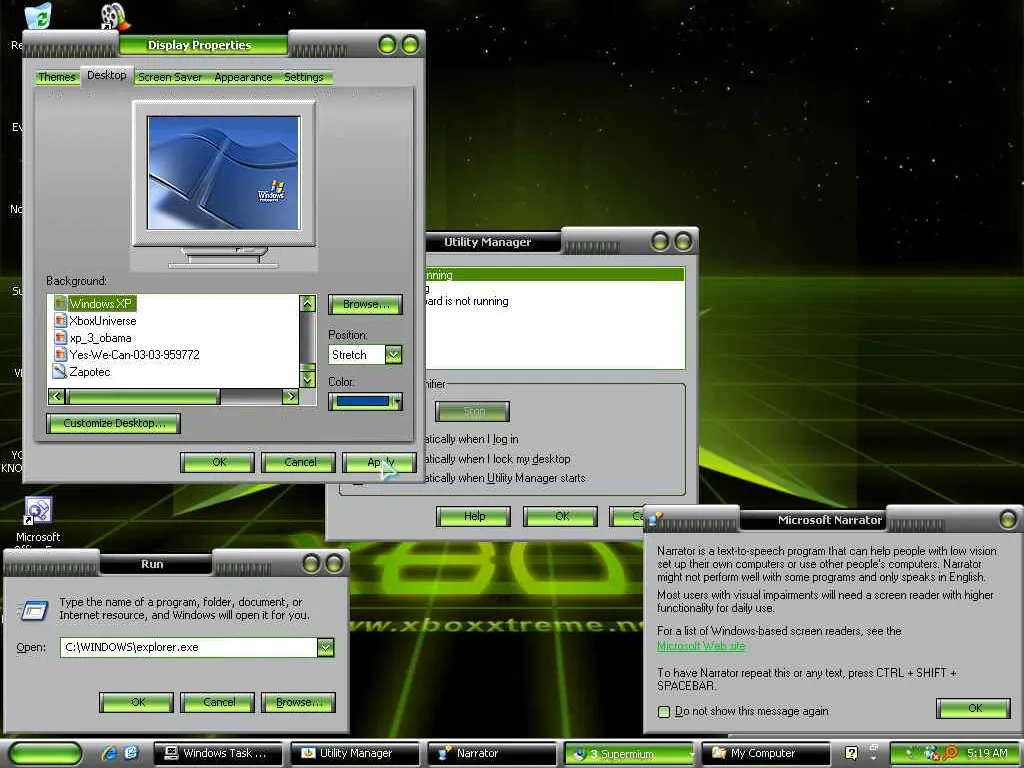Image resolution: width=1024 pixels, height=768 pixels.
Task: Open the desktop Color picker dropdown arrow
Action: [x=396, y=401]
